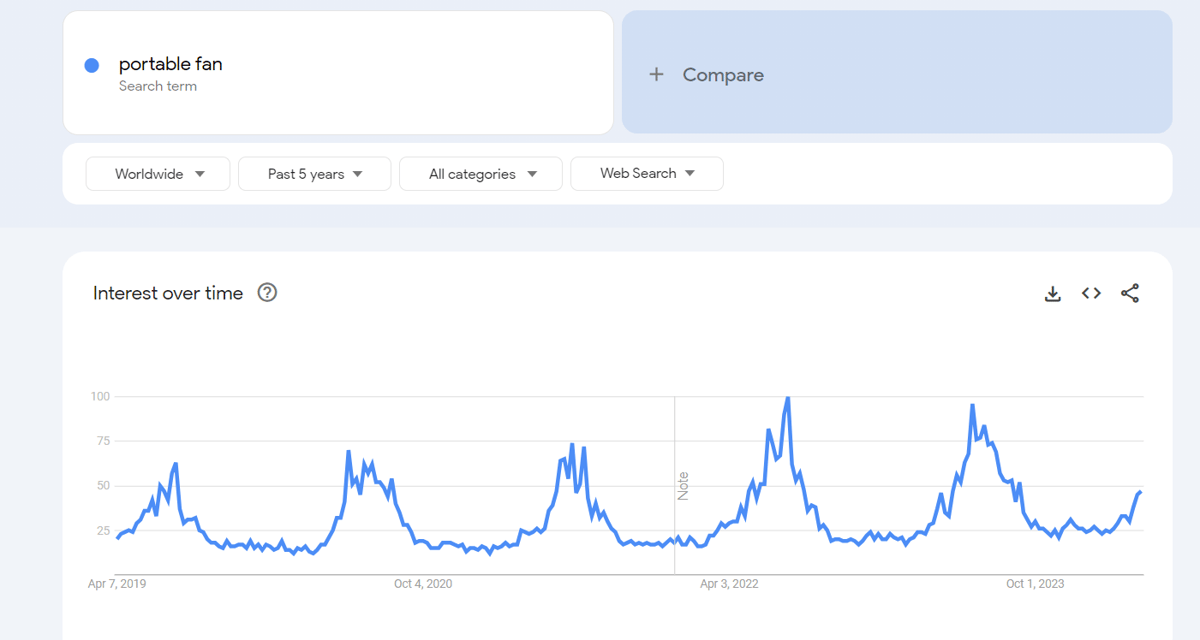Edit the portable fan search term
This screenshot has height=640, width=1200.
tap(338, 72)
